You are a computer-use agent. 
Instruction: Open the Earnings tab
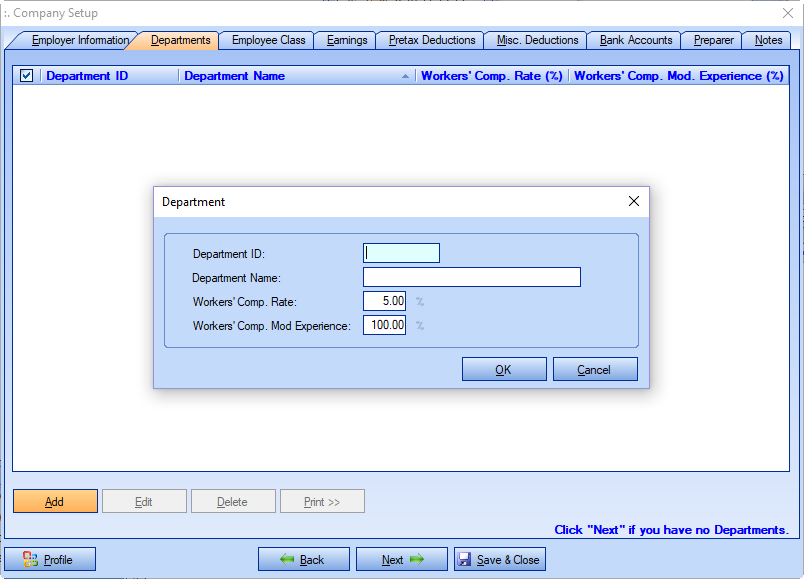pyautogui.click(x=347, y=40)
